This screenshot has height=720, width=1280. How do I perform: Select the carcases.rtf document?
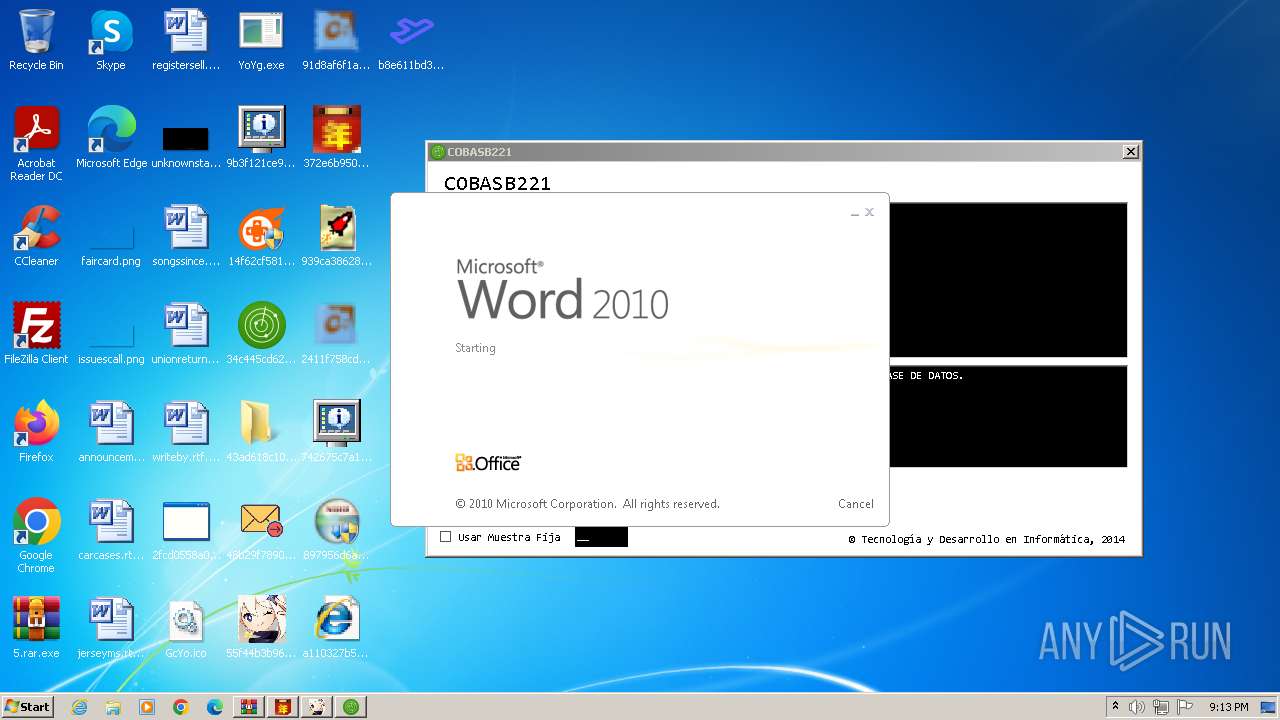click(x=111, y=530)
